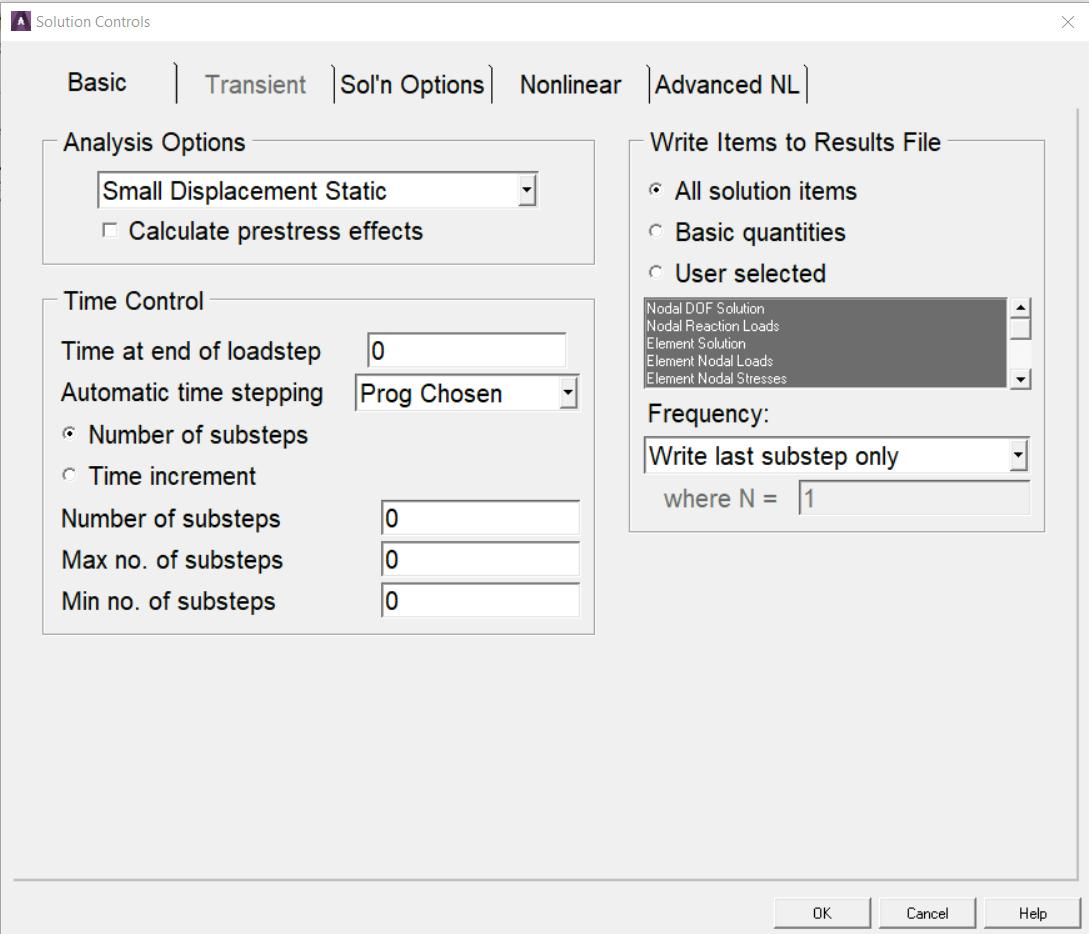
Task: Open the Nonlinear tab
Action: 570,85
